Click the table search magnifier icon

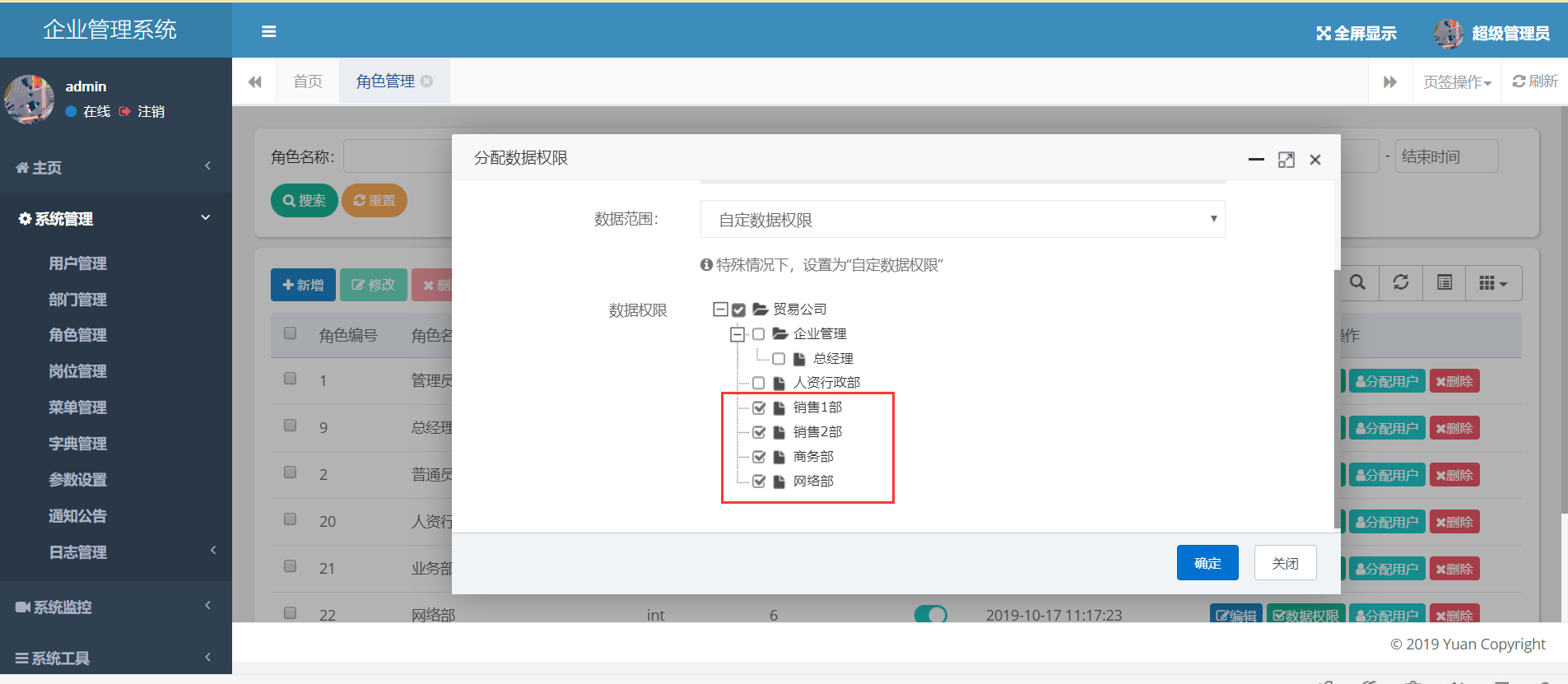pos(1357,283)
